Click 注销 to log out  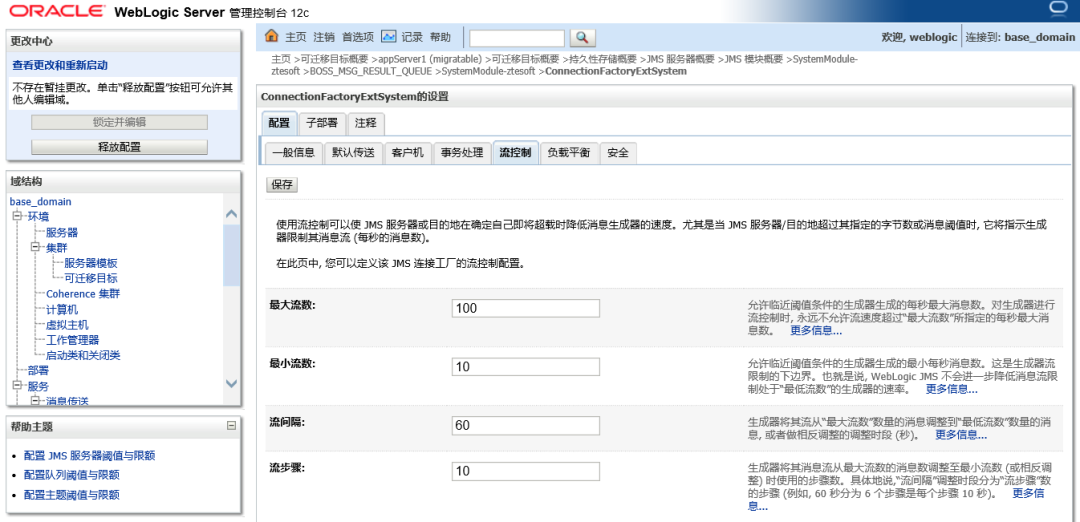[324, 37]
